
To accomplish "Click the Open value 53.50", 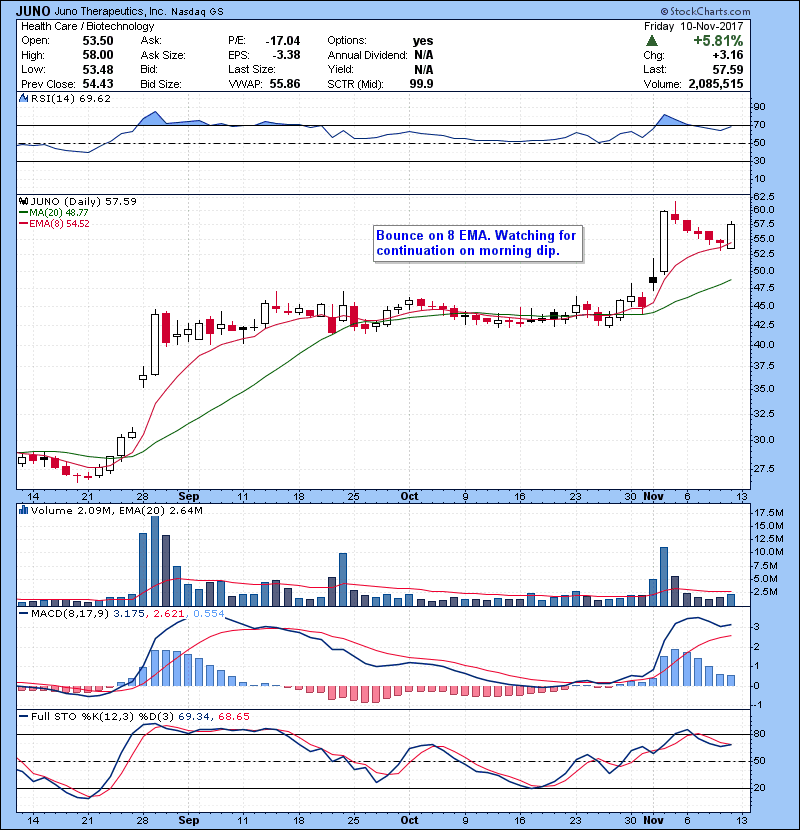I will pyautogui.click(x=98, y=41).
